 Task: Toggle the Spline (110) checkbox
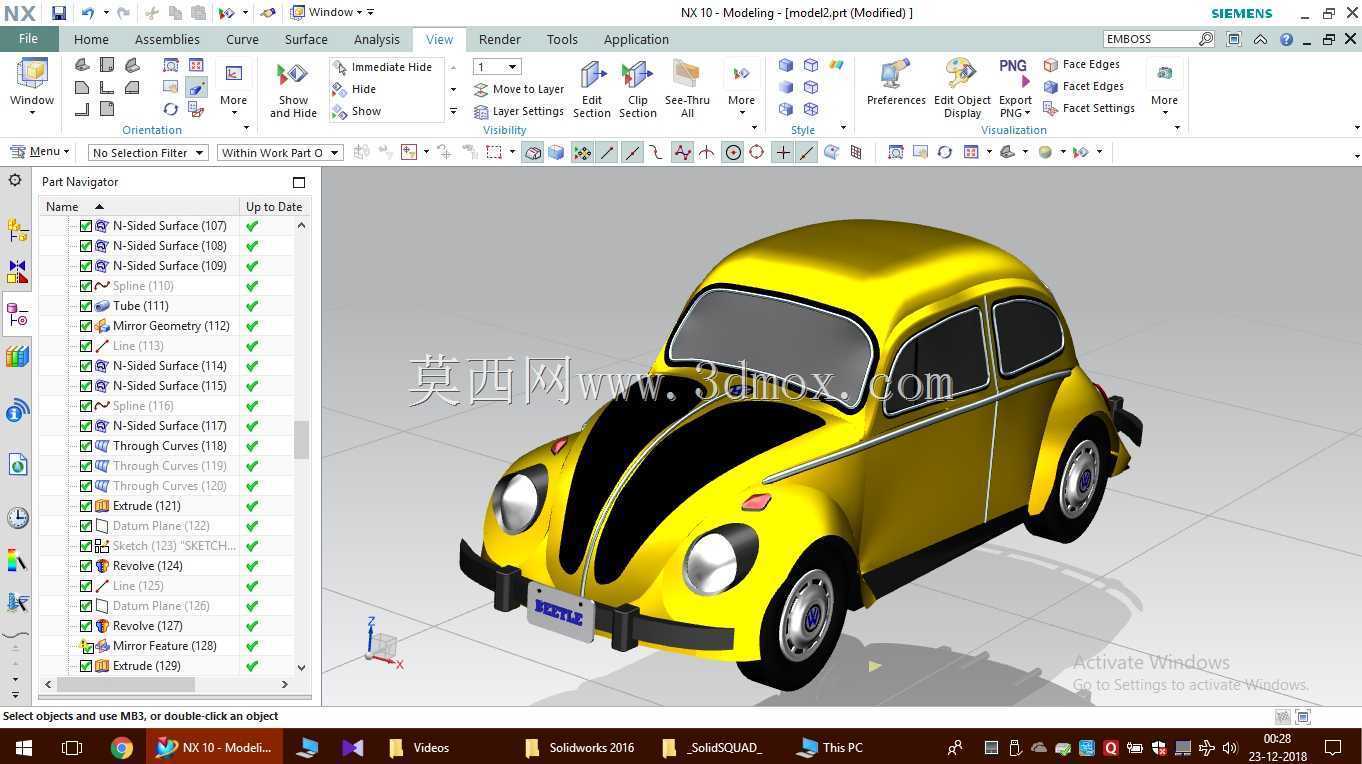pos(86,286)
